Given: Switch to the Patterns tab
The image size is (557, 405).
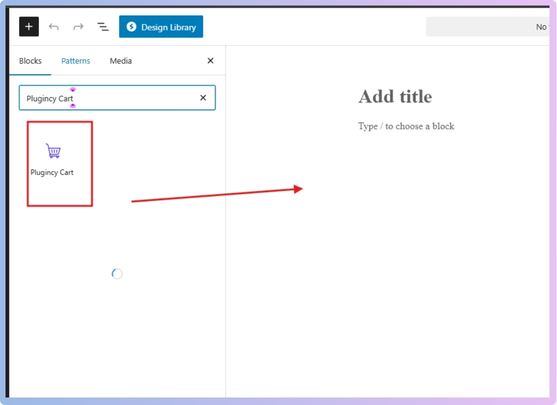Looking at the screenshot, I should pyautogui.click(x=76, y=61).
